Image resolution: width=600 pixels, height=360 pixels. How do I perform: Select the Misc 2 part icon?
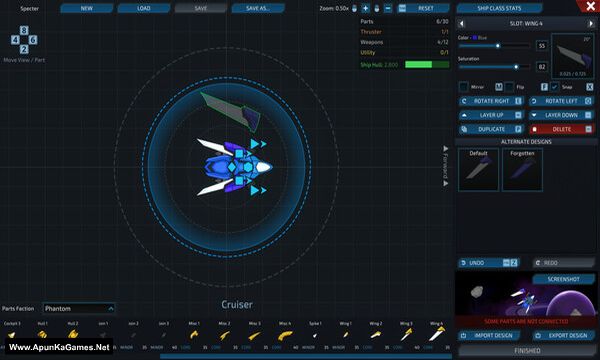(224, 336)
